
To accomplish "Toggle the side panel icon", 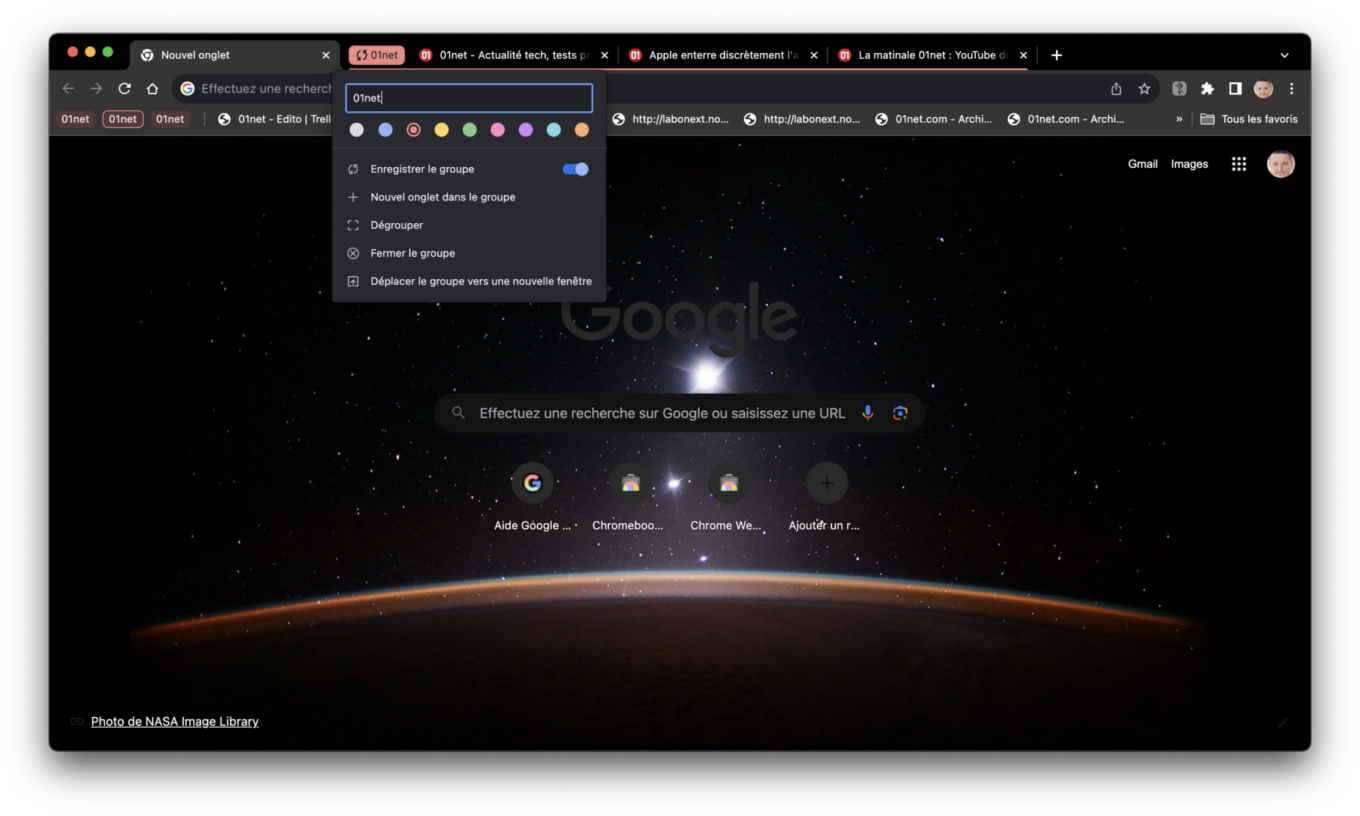I will pos(1235,89).
